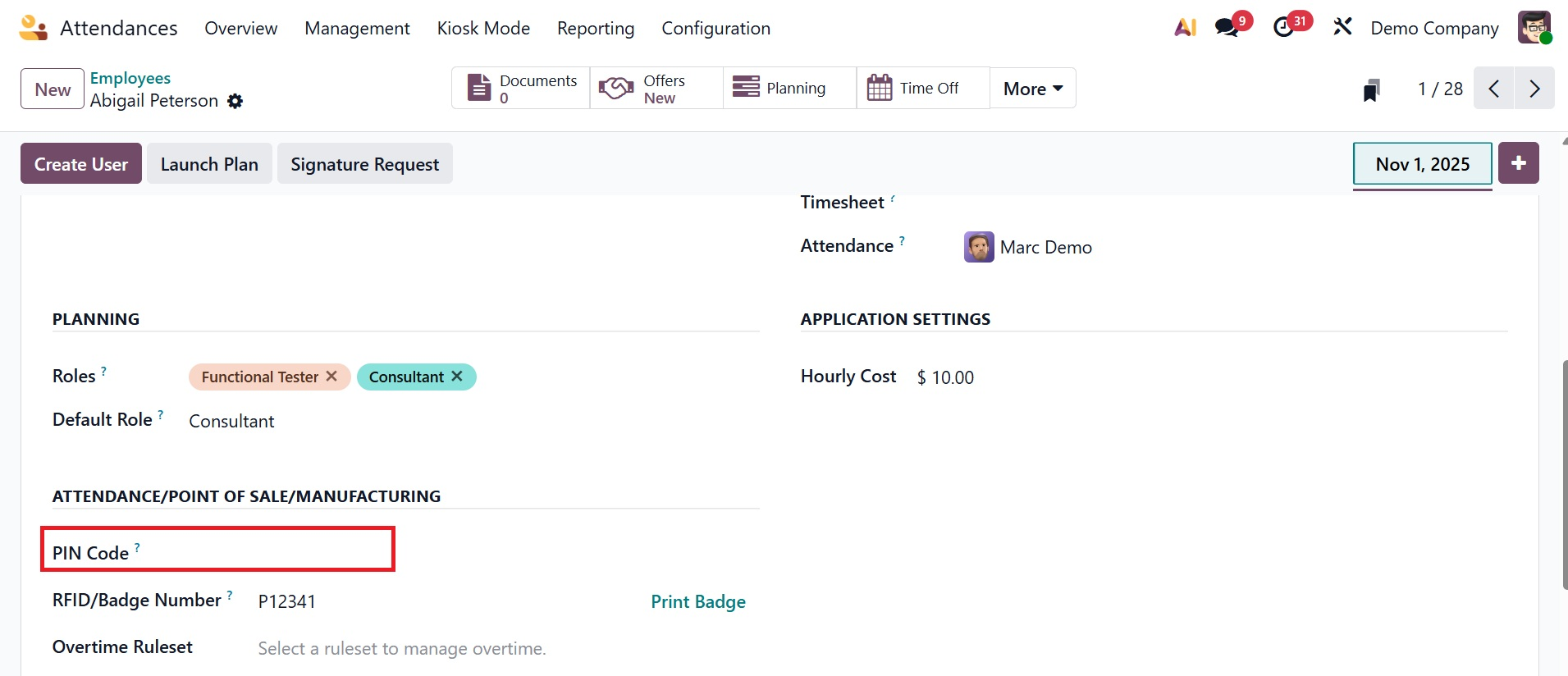1568x676 pixels.
Task: Click the Nov 1, 2025 version tab
Action: coord(1422,164)
